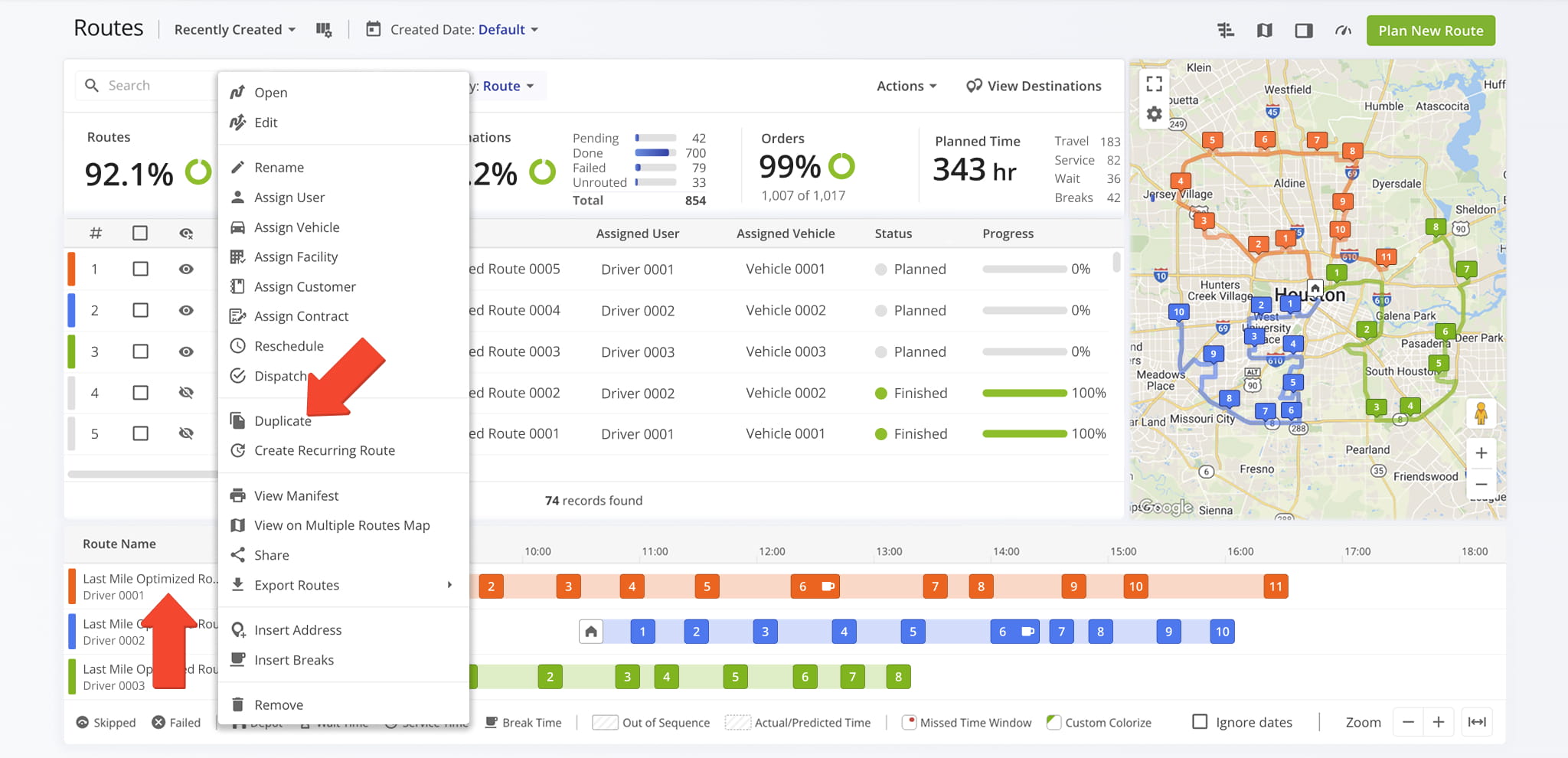
Task: Zoom in on the map
Action: [1481, 453]
